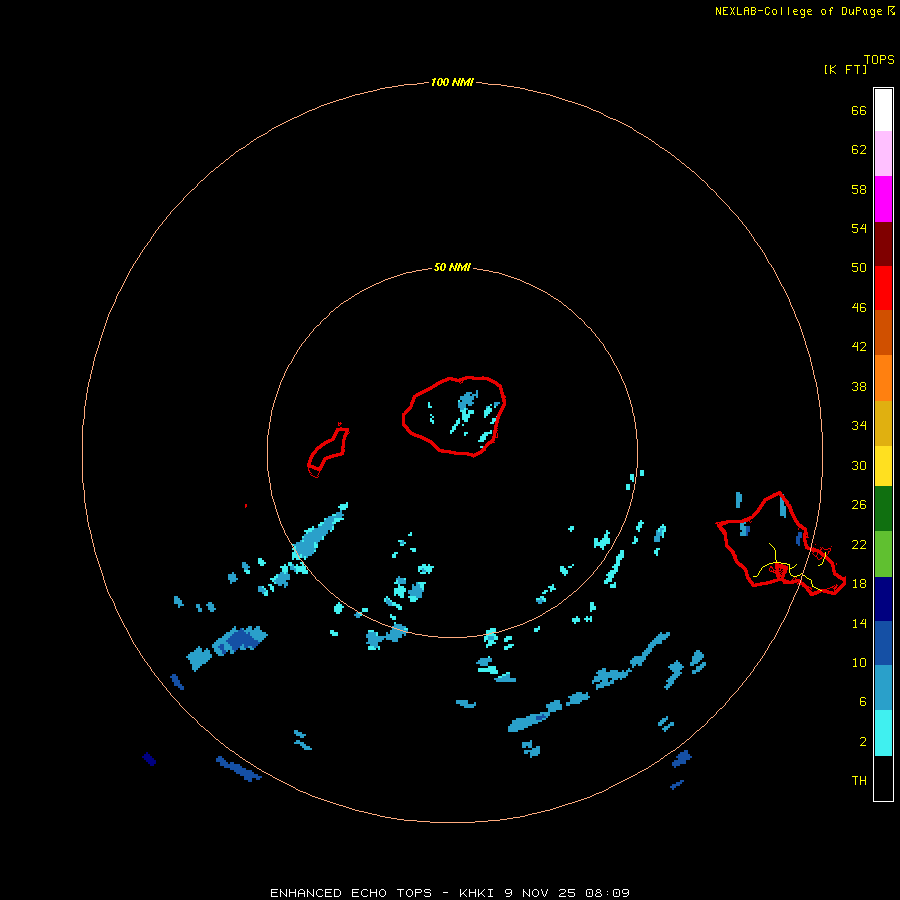900x900 pixels.
Task: Click the 46 value on the legend
Action: click(x=859, y=308)
